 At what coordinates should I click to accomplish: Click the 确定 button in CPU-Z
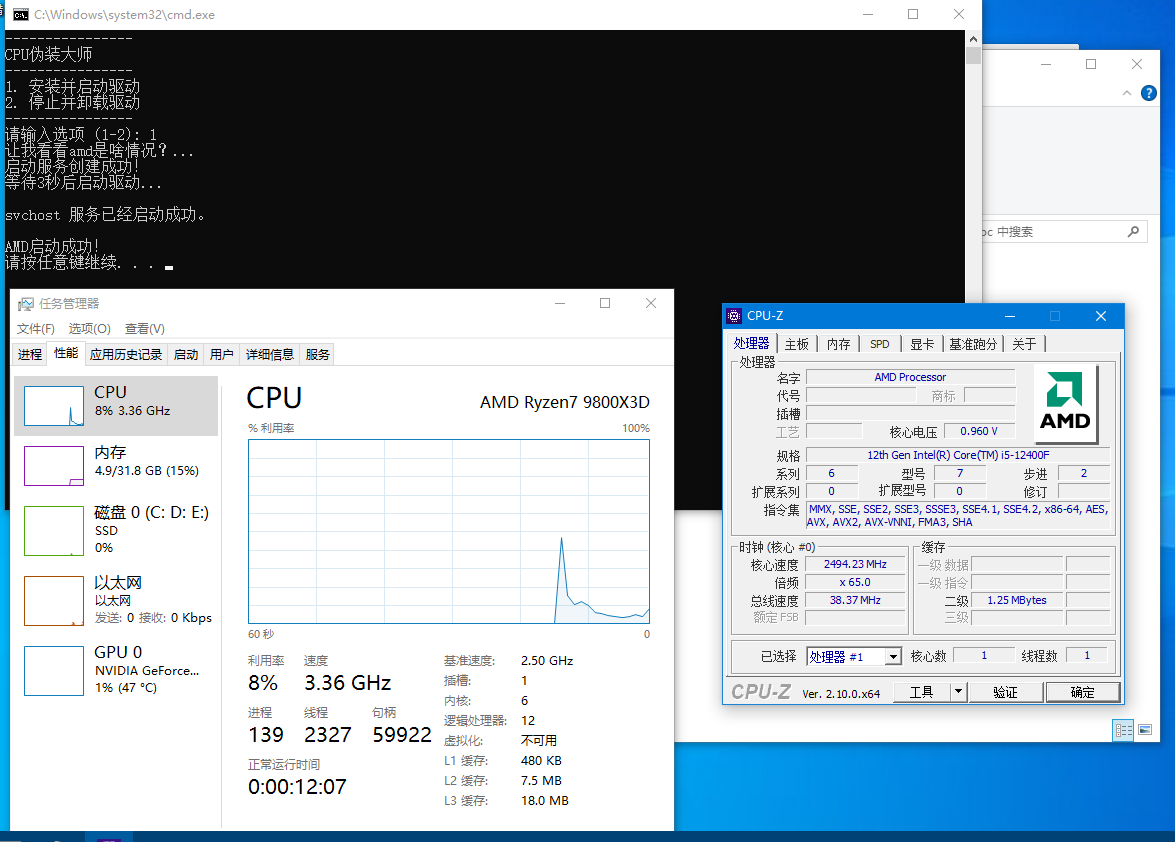(x=1083, y=692)
